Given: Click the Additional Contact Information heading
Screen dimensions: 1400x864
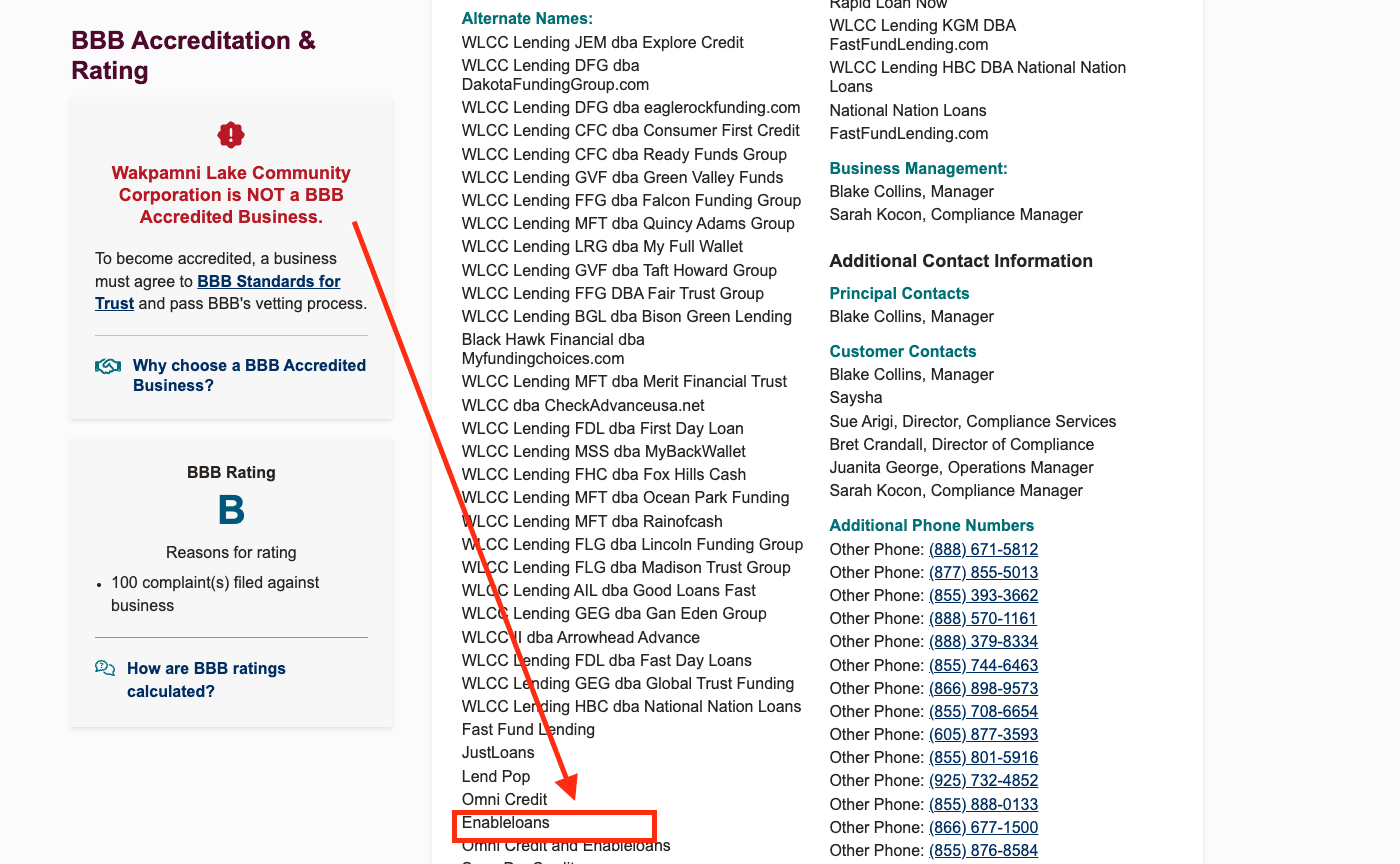Looking at the screenshot, I should pyautogui.click(x=961, y=260).
